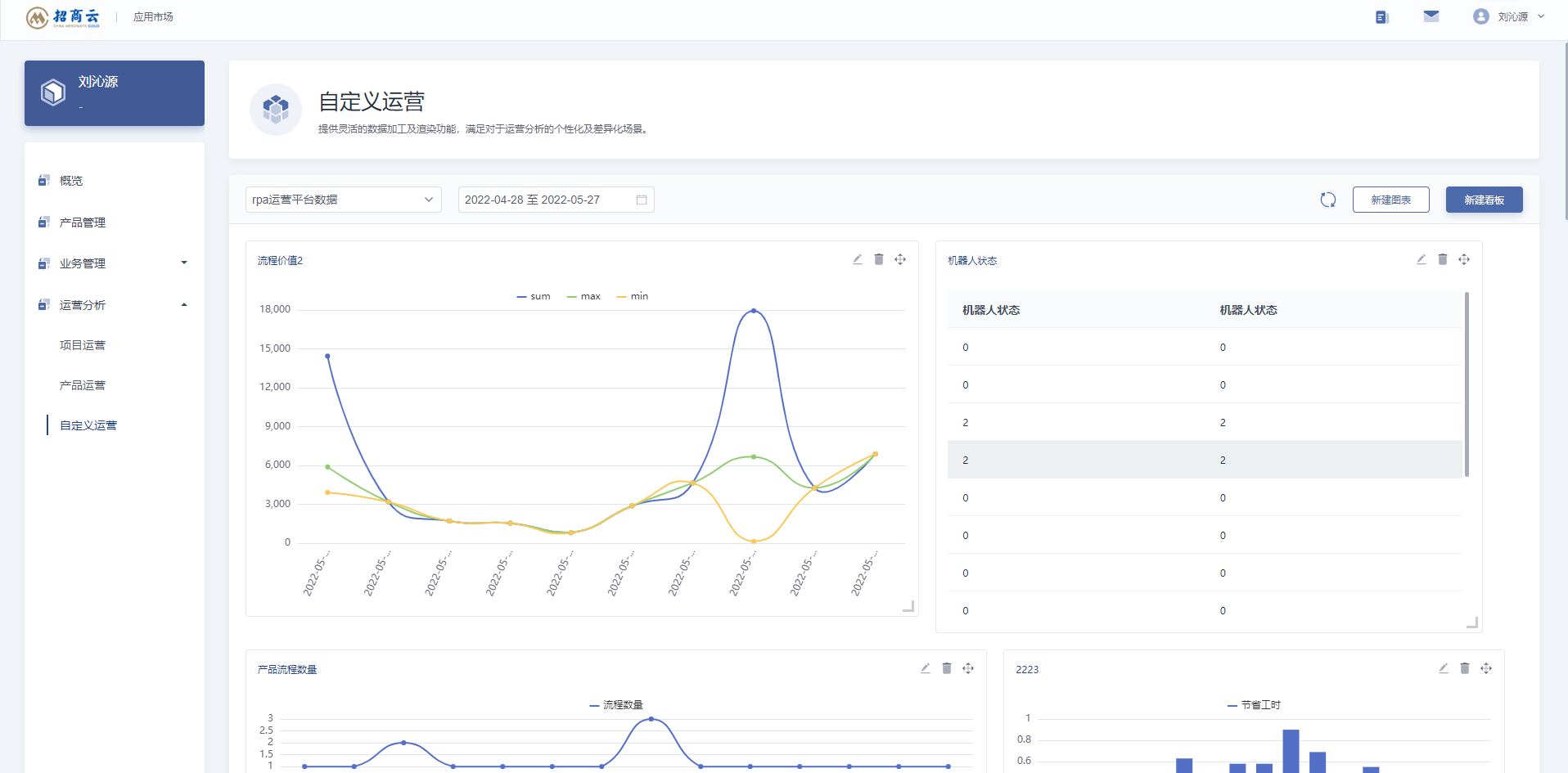Screen dimensions: 1568x773
Task: Open the document icon in top header
Action: pos(1382,17)
